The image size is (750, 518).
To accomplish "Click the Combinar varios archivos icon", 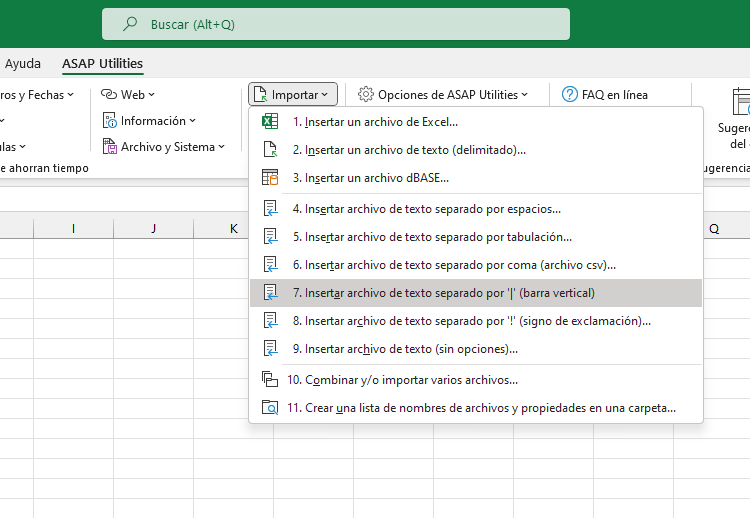I will [270, 379].
